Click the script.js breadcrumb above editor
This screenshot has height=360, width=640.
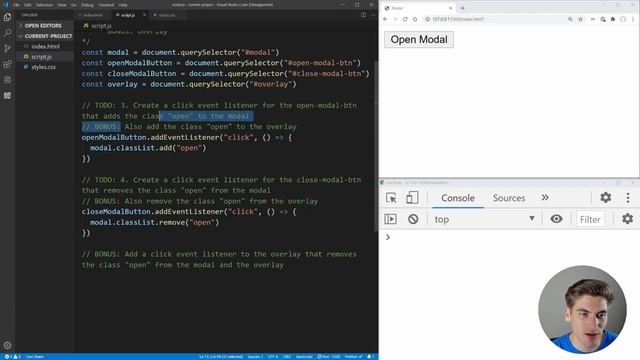tap(98, 26)
